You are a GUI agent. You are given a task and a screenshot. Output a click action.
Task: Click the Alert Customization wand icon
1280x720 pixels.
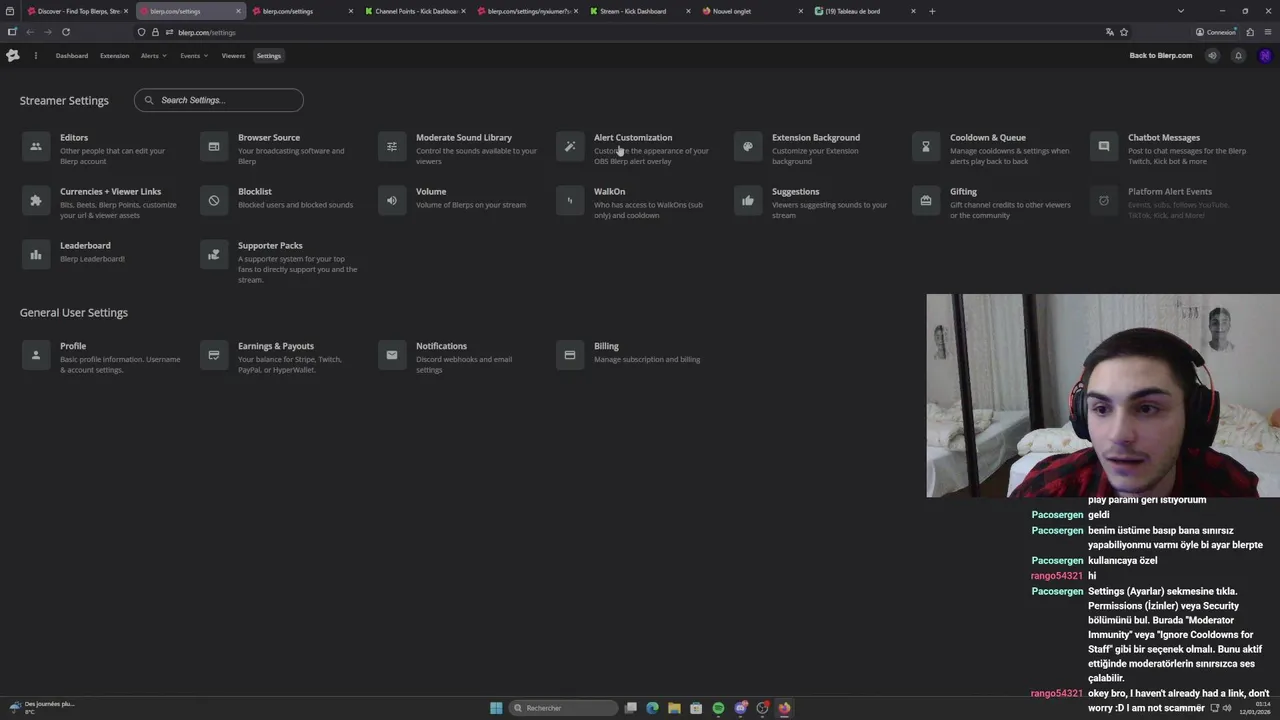570,147
